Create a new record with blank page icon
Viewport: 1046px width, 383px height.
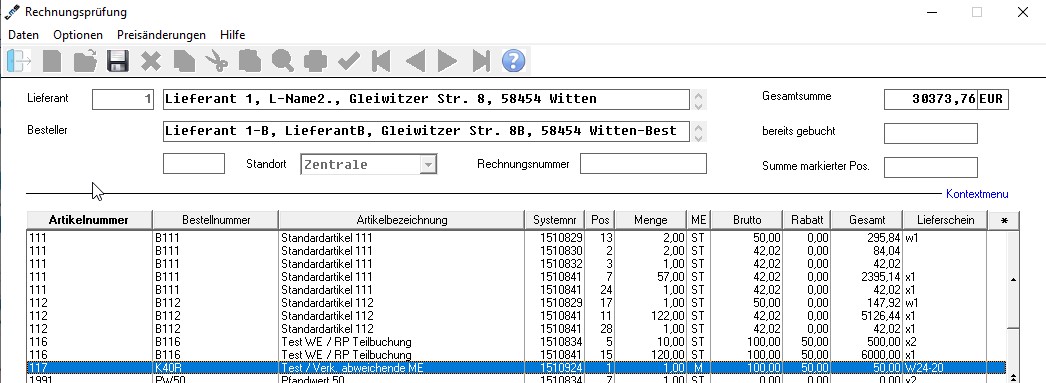pos(51,61)
